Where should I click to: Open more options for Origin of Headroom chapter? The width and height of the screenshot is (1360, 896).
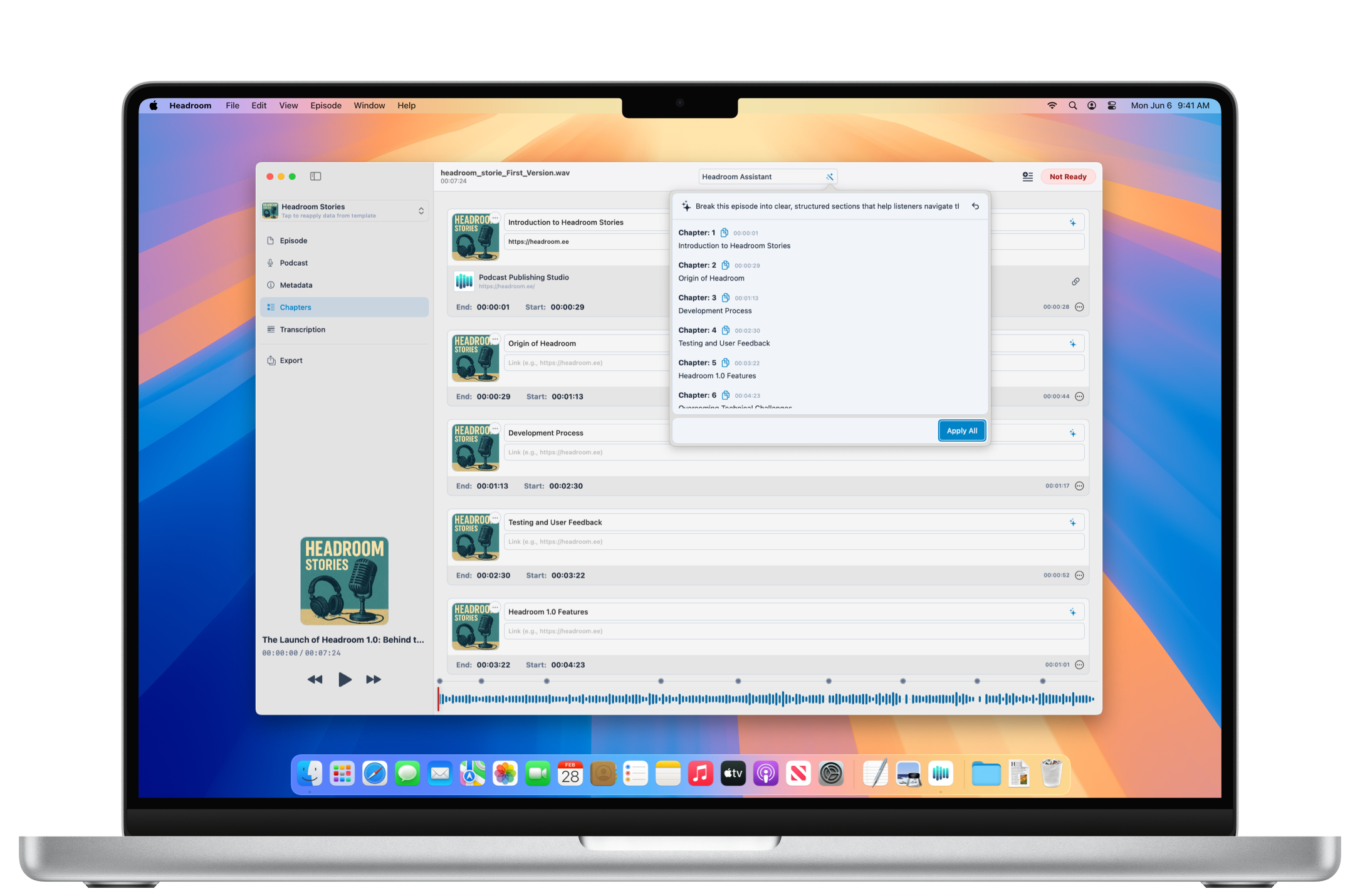[1079, 397]
